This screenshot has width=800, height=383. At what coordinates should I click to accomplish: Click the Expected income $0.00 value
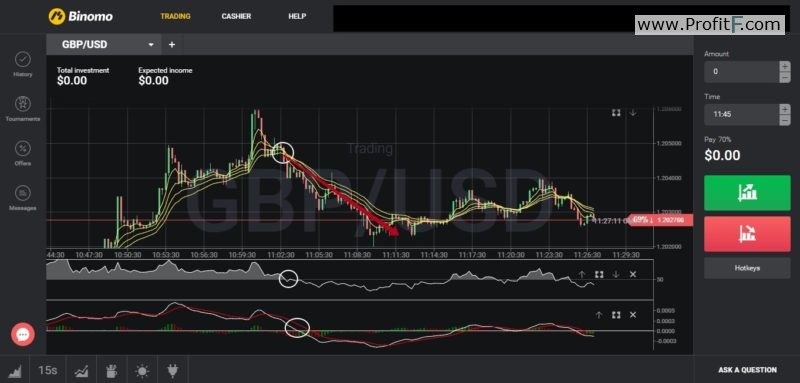[x=153, y=81]
